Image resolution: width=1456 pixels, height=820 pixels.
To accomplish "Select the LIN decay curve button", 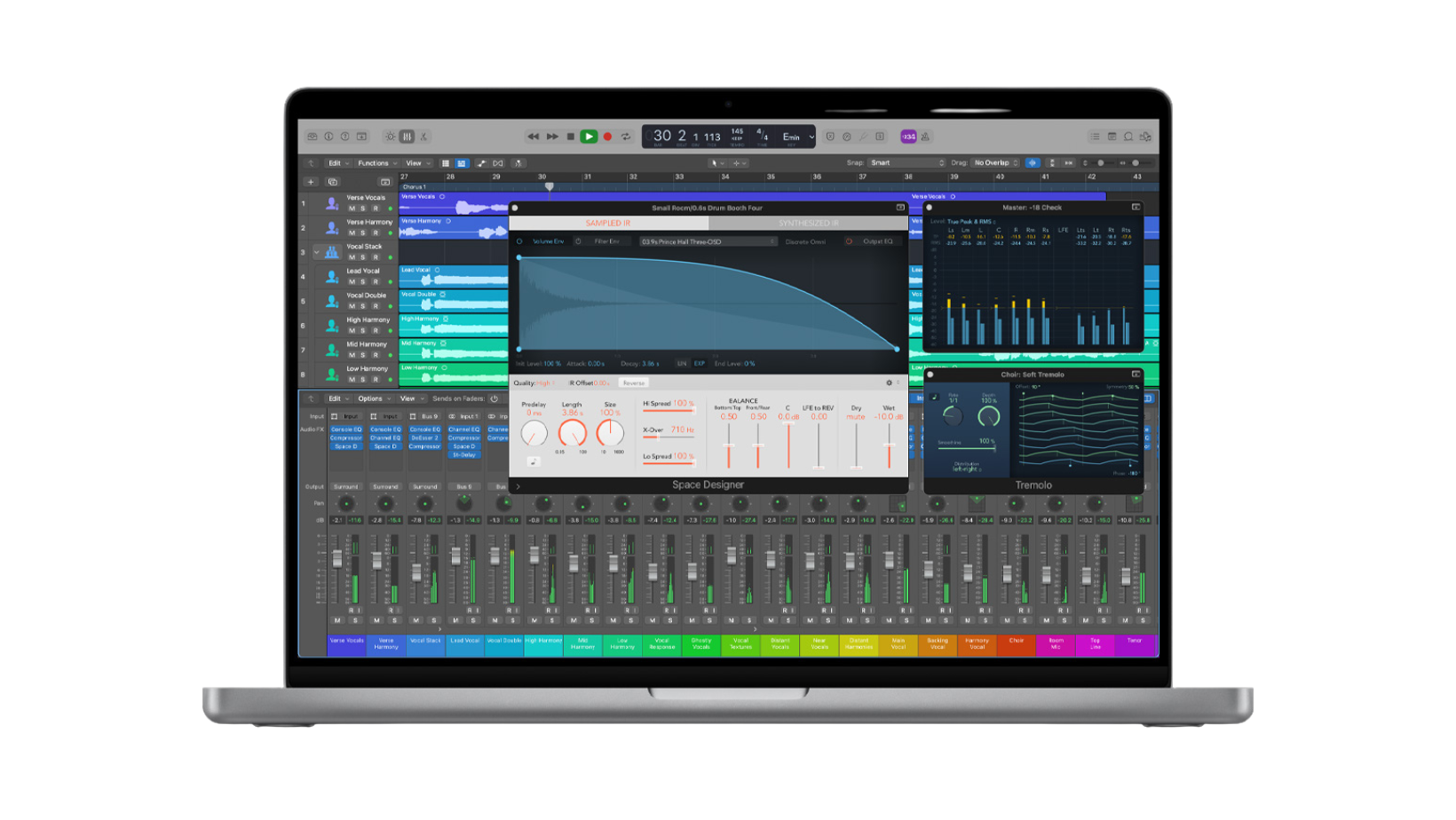I will click(x=682, y=364).
